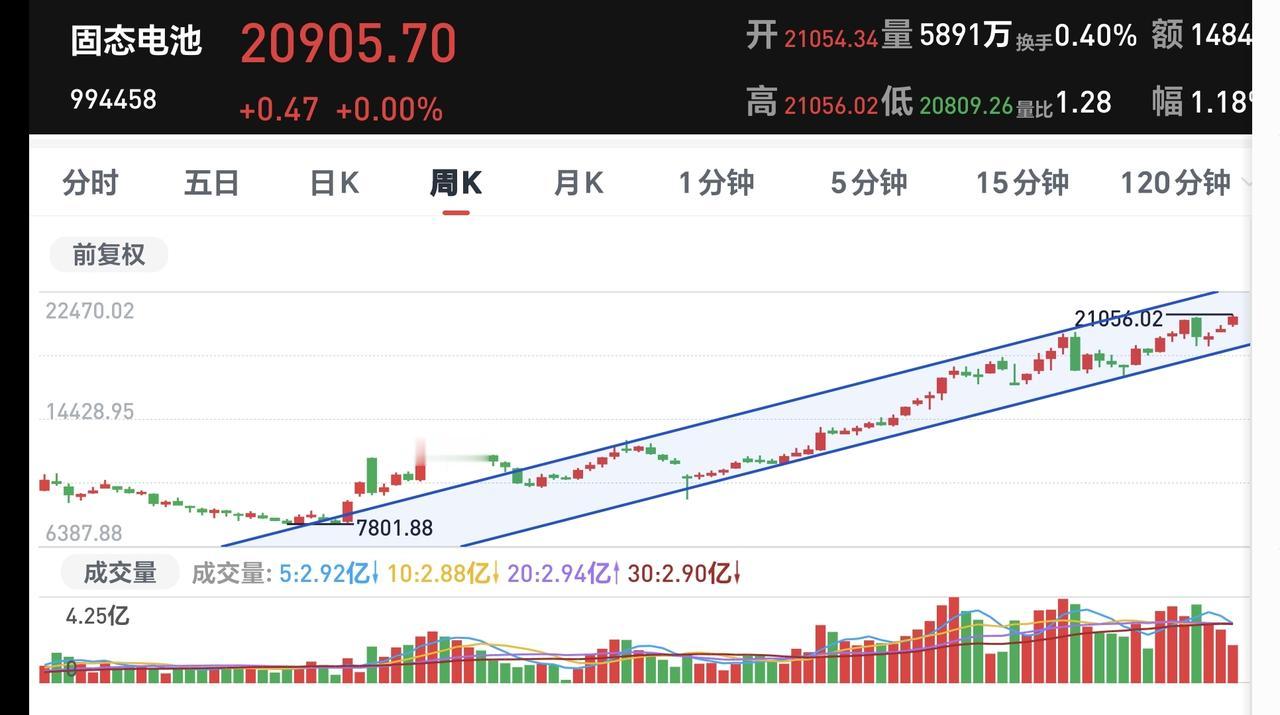Click the 20-period volume average label
Screen dimensions: 1280x715
[x=564, y=573]
